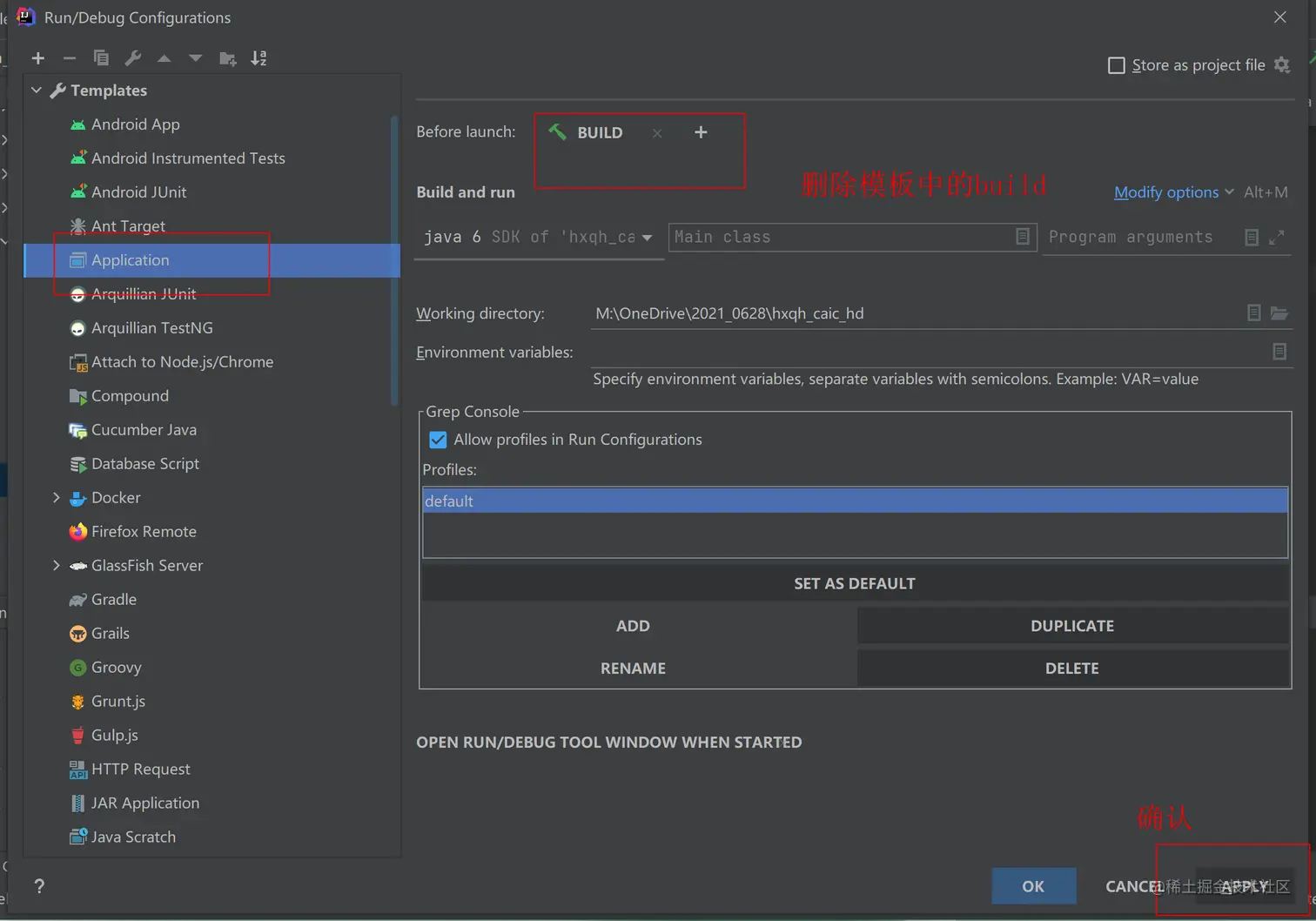Select the Ant Target template

coord(128,226)
